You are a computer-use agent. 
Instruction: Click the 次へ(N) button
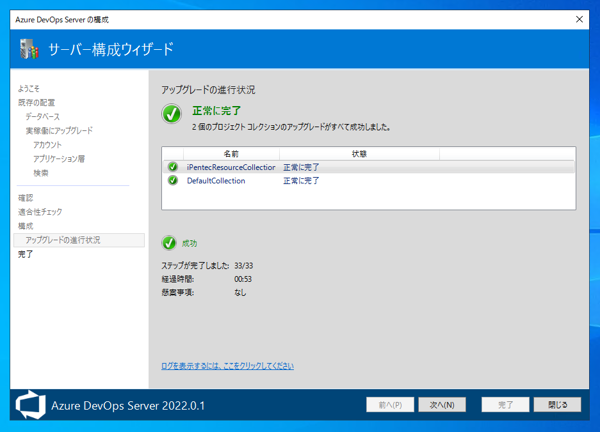click(442, 405)
